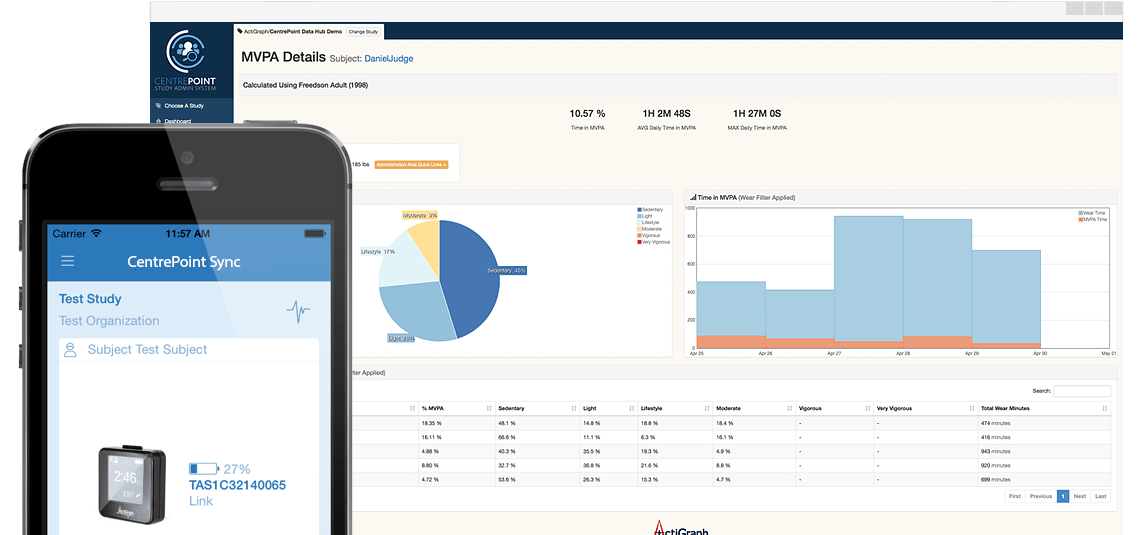Image resolution: width=1140 pixels, height=535 pixels.
Task: Sort table by Lifestyle column arrows
Action: pos(707,409)
